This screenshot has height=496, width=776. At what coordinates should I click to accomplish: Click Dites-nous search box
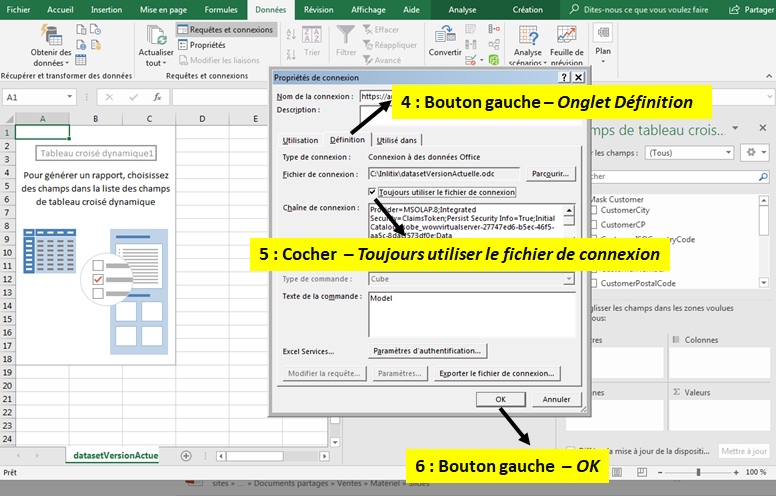tap(638, 9)
